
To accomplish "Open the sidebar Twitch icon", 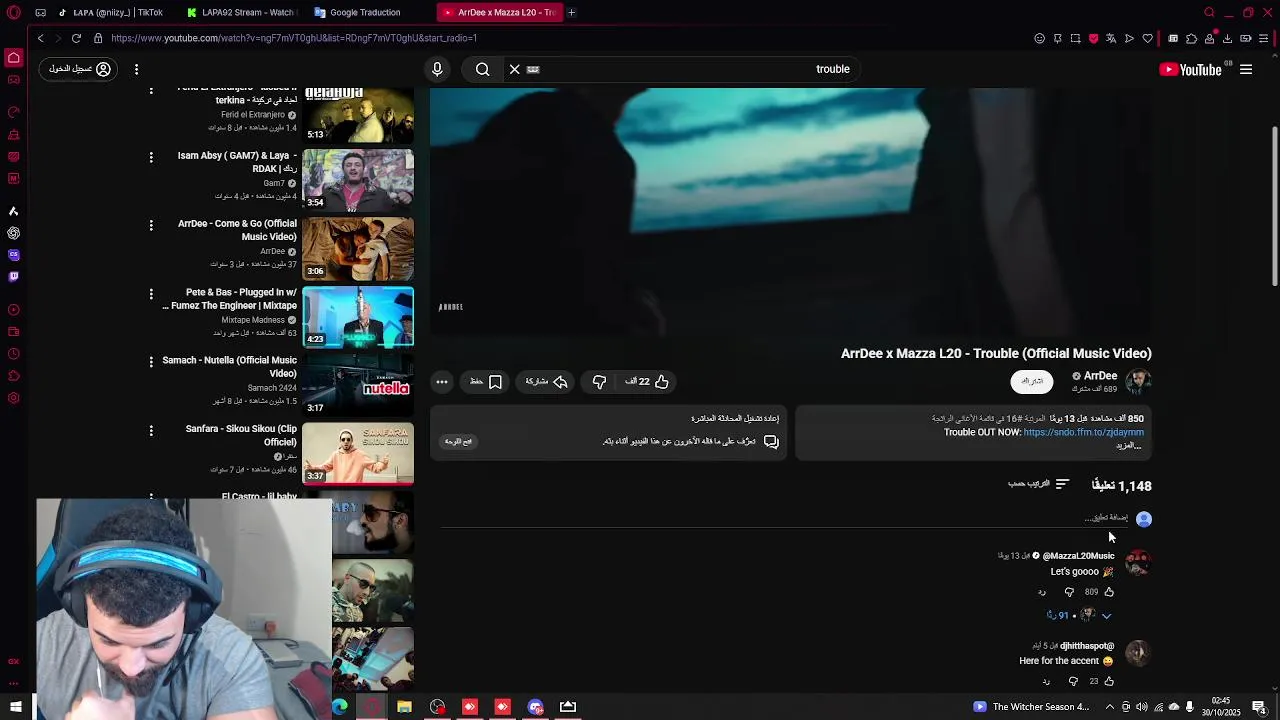I will click(x=13, y=277).
